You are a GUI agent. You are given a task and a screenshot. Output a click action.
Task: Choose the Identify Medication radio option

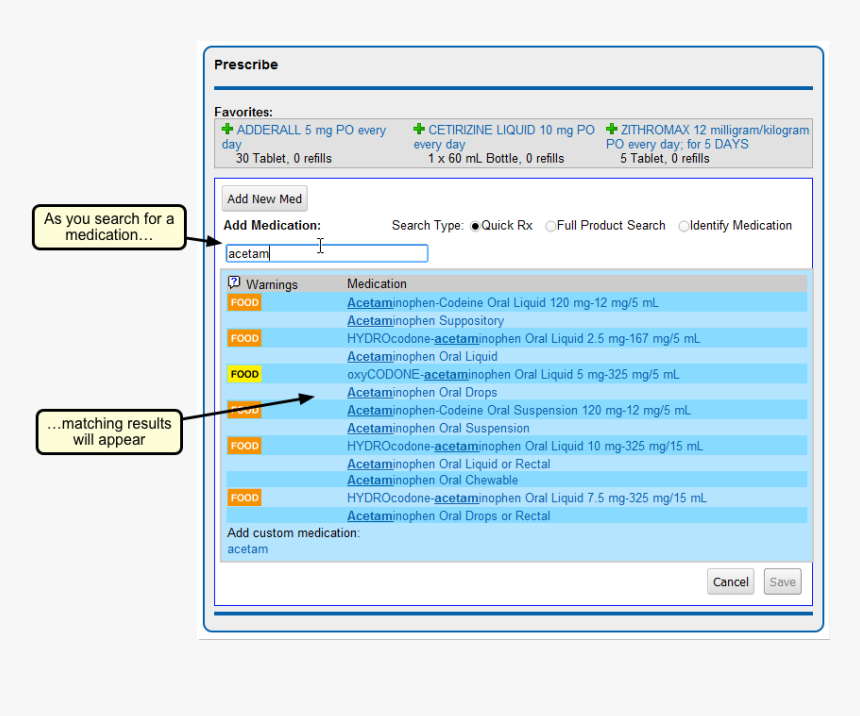click(684, 226)
